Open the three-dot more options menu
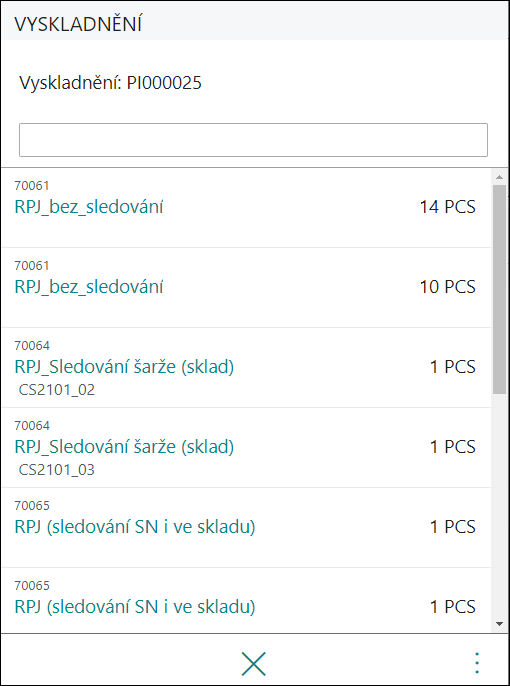Viewport: 510px width, 686px height. [477, 663]
